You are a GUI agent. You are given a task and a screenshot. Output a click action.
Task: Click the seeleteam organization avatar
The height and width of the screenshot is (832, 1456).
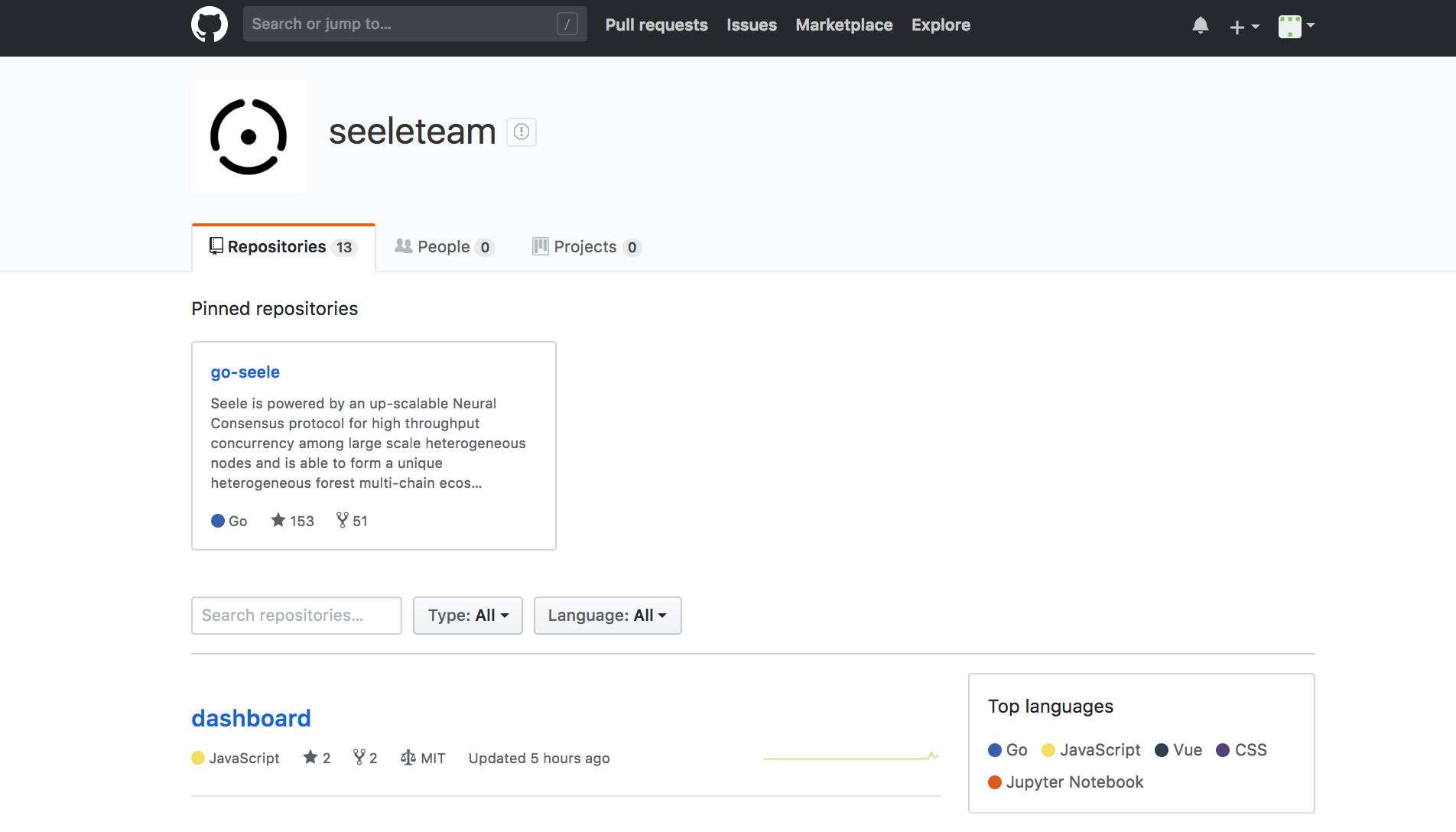(249, 137)
